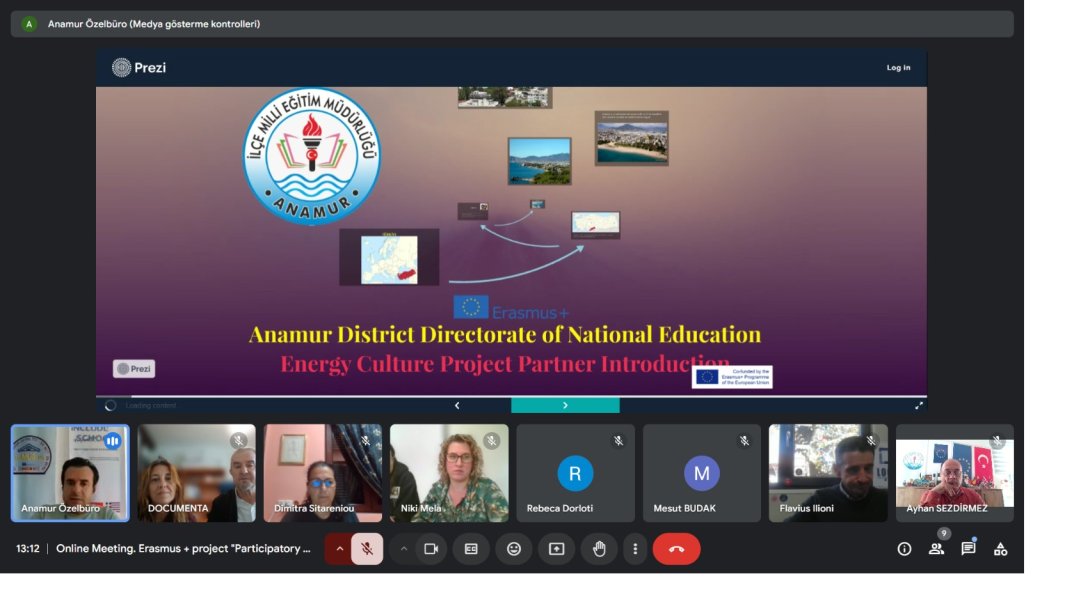Click the speaking indicator on Anamur Özelbüro tile
Image resolution: width=1090 pixels, height=613 pixels.
(113, 441)
